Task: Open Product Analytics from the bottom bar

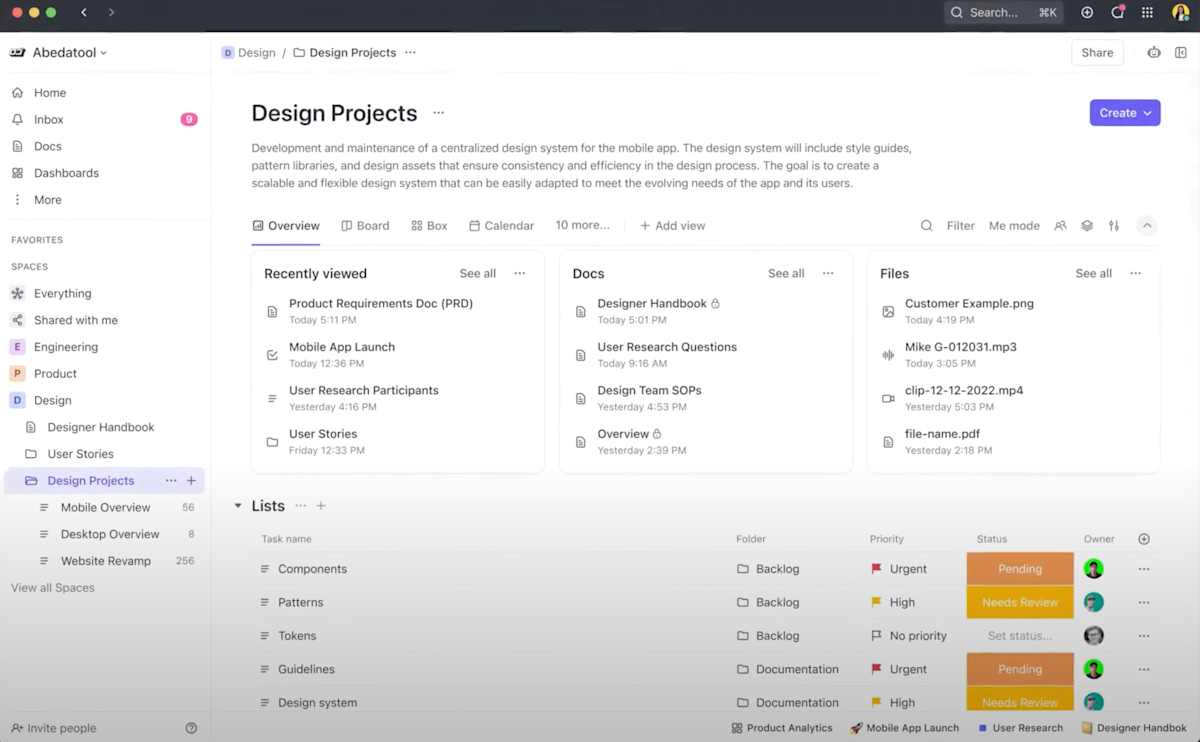Action: (782, 727)
